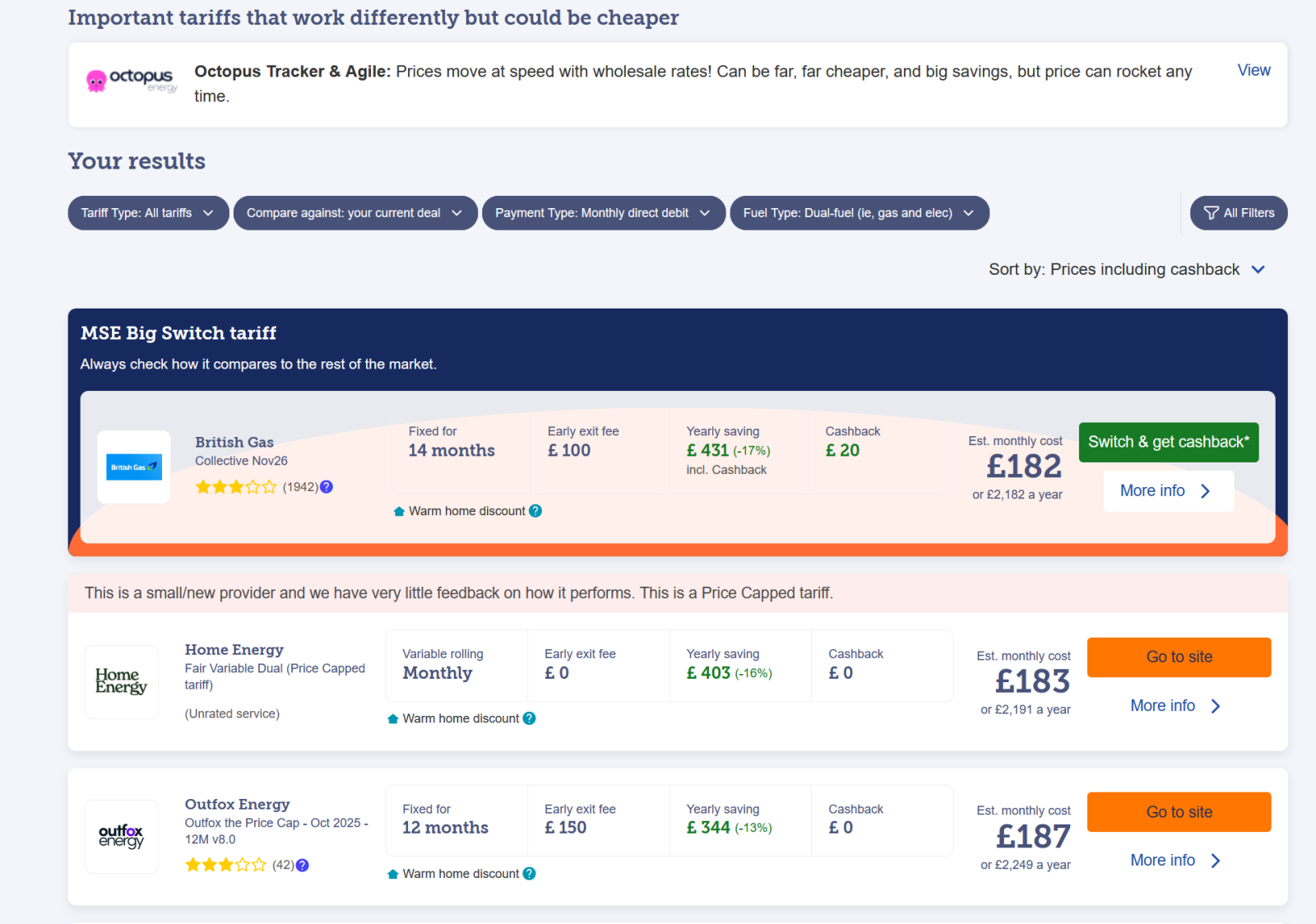The height and width of the screenshot is (924, 1316).
Task: View Octopus Tracker & Agile tariffs
Action: 1253,71
